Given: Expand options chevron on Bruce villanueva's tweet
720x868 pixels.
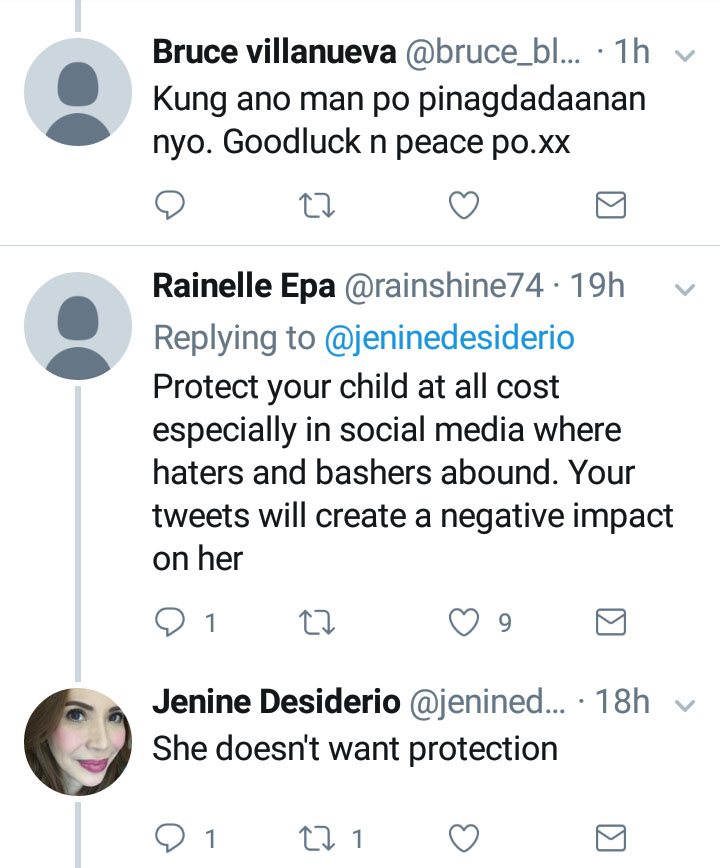Looking at the screenshot, I should click(x=685, y=56).
